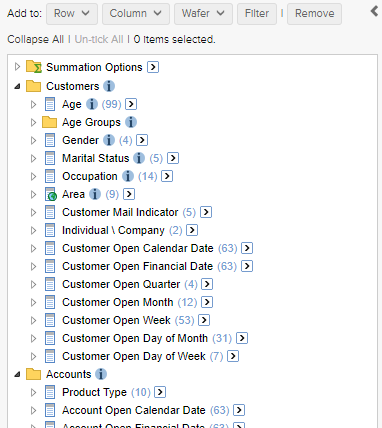Open arrow button next to Summation Options
The height and width of the screenshot is (428, 382).
click(x=153, y=67)
